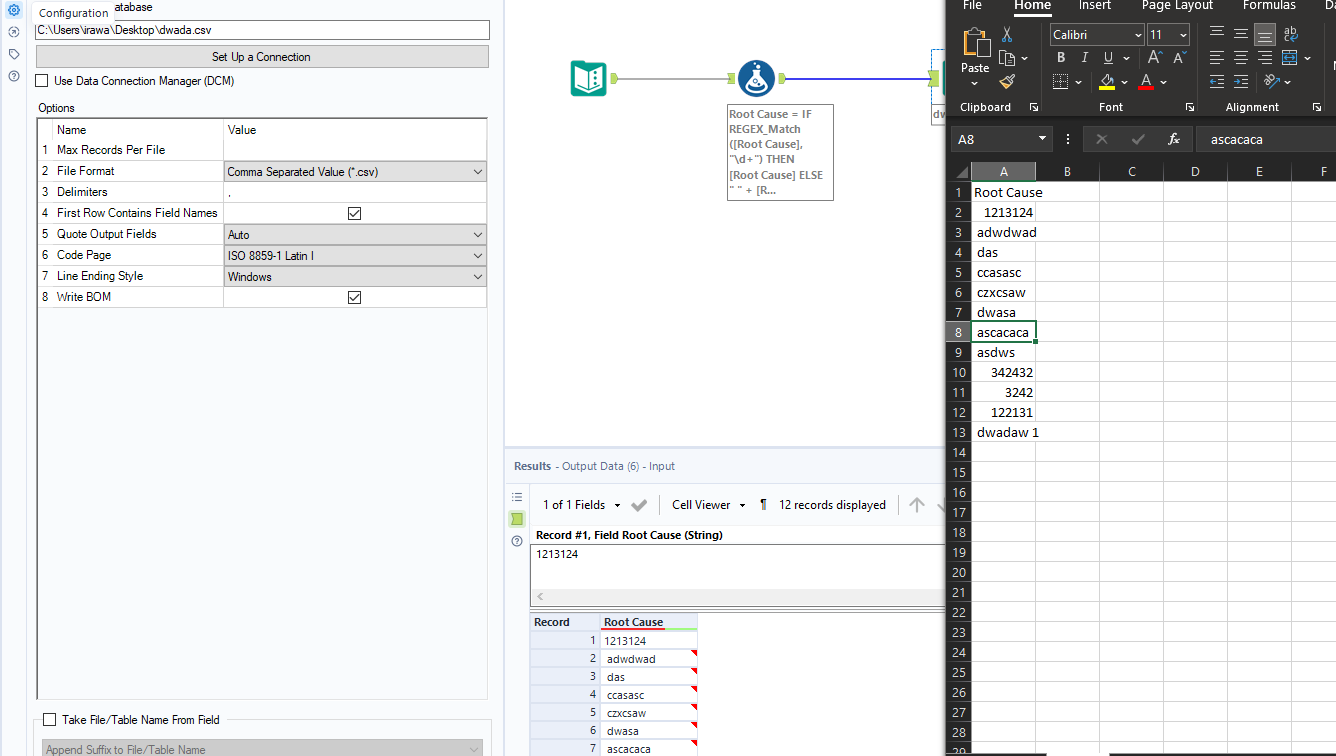Select the Input Data tool on the canvas
The image size is (1336, 756).
click(x=588, y=77)
